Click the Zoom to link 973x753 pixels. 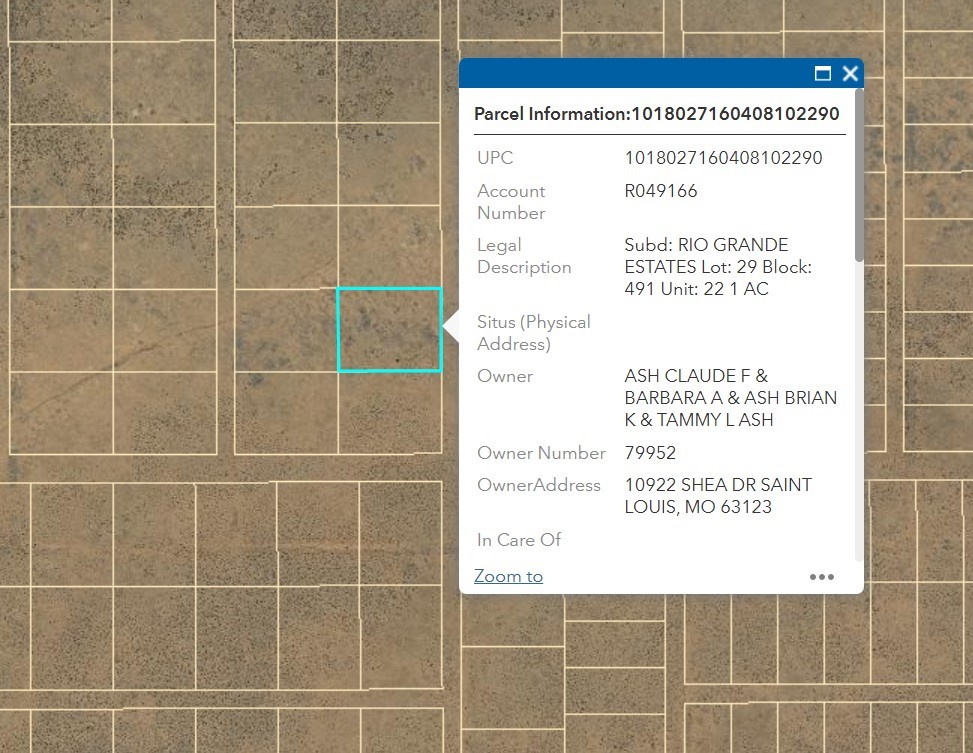(x=508, y=576)
